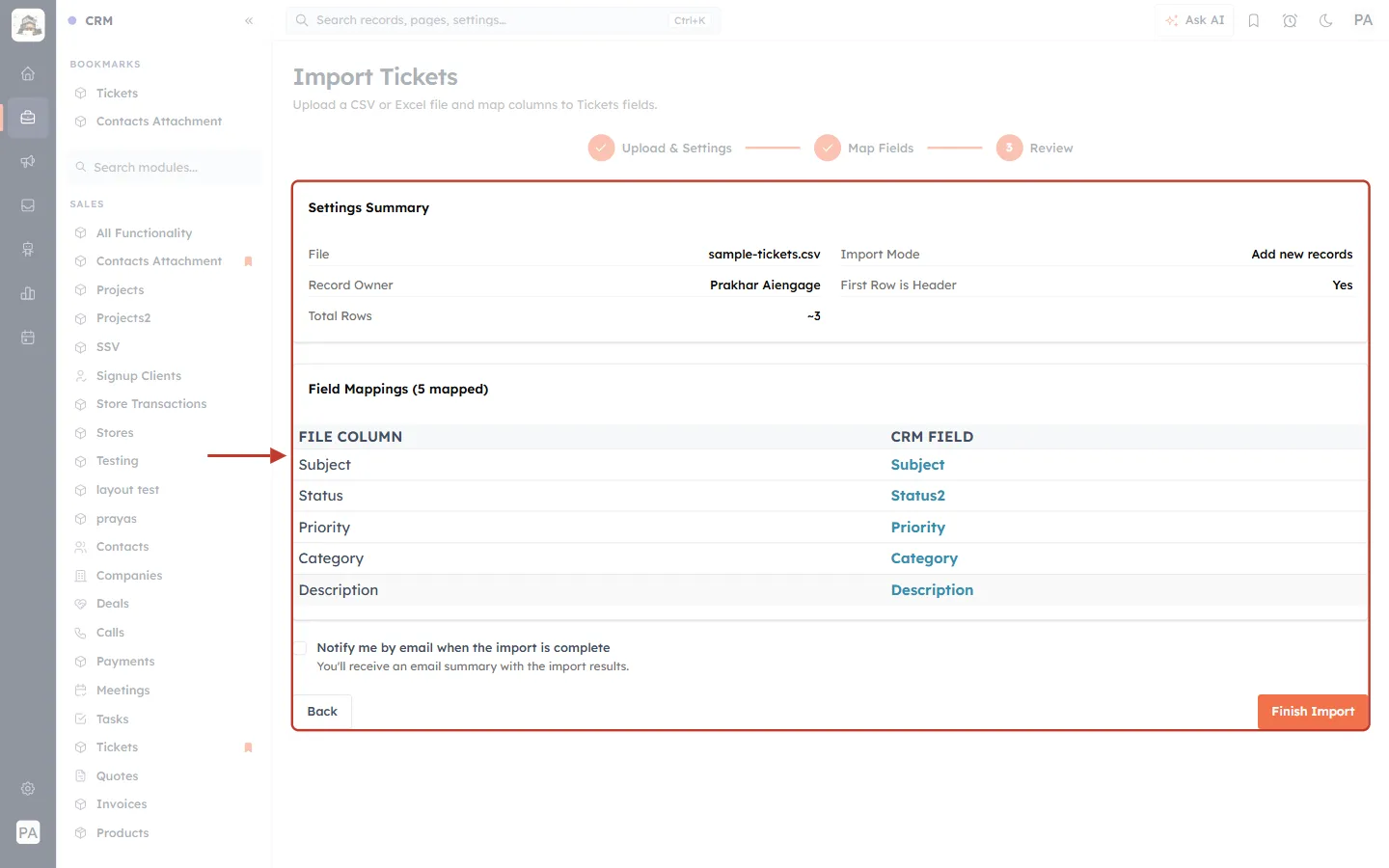The height and width of the screenshot is (868, 1389).
Task: Open the calendar icon in left rail
Action: (28, 338)
